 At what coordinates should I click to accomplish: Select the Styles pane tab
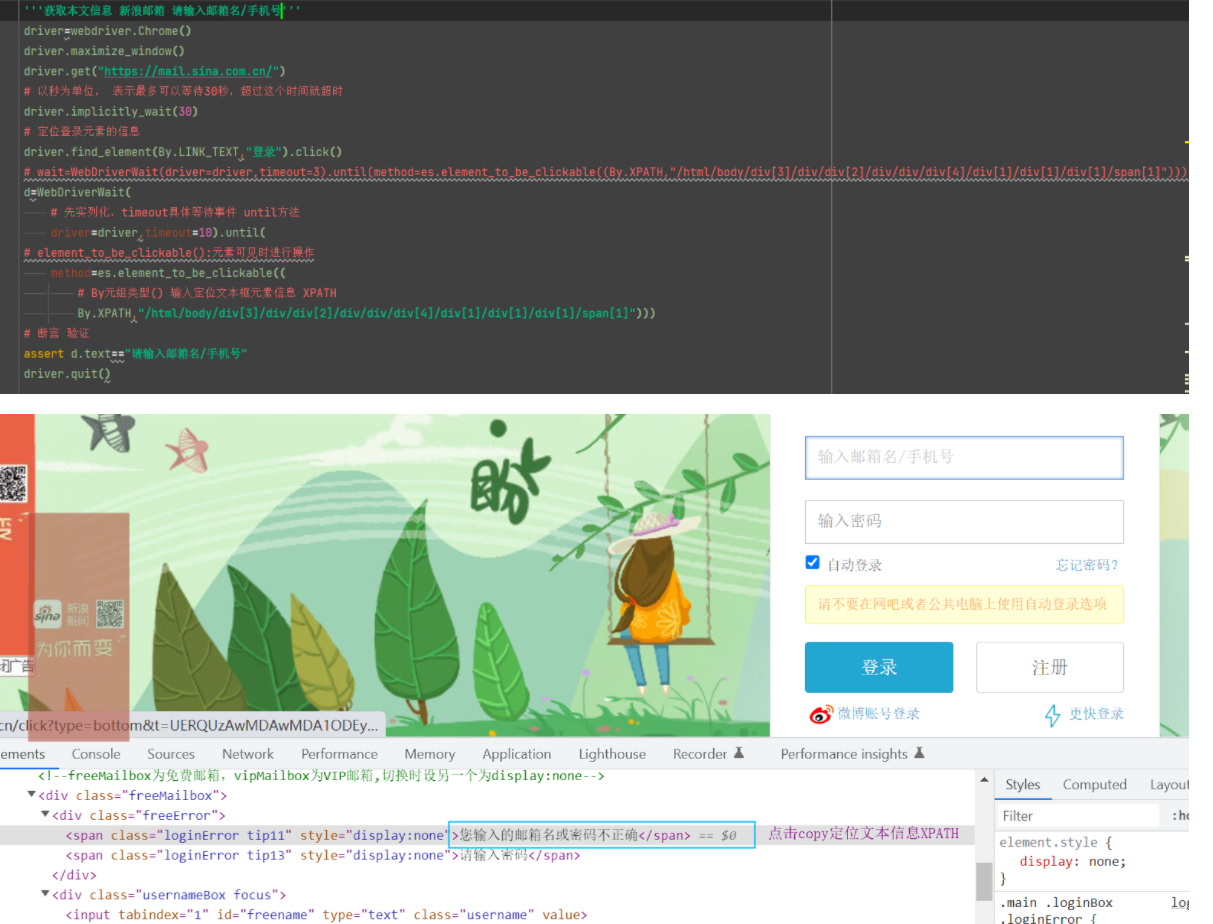[x=1023, y=785]
